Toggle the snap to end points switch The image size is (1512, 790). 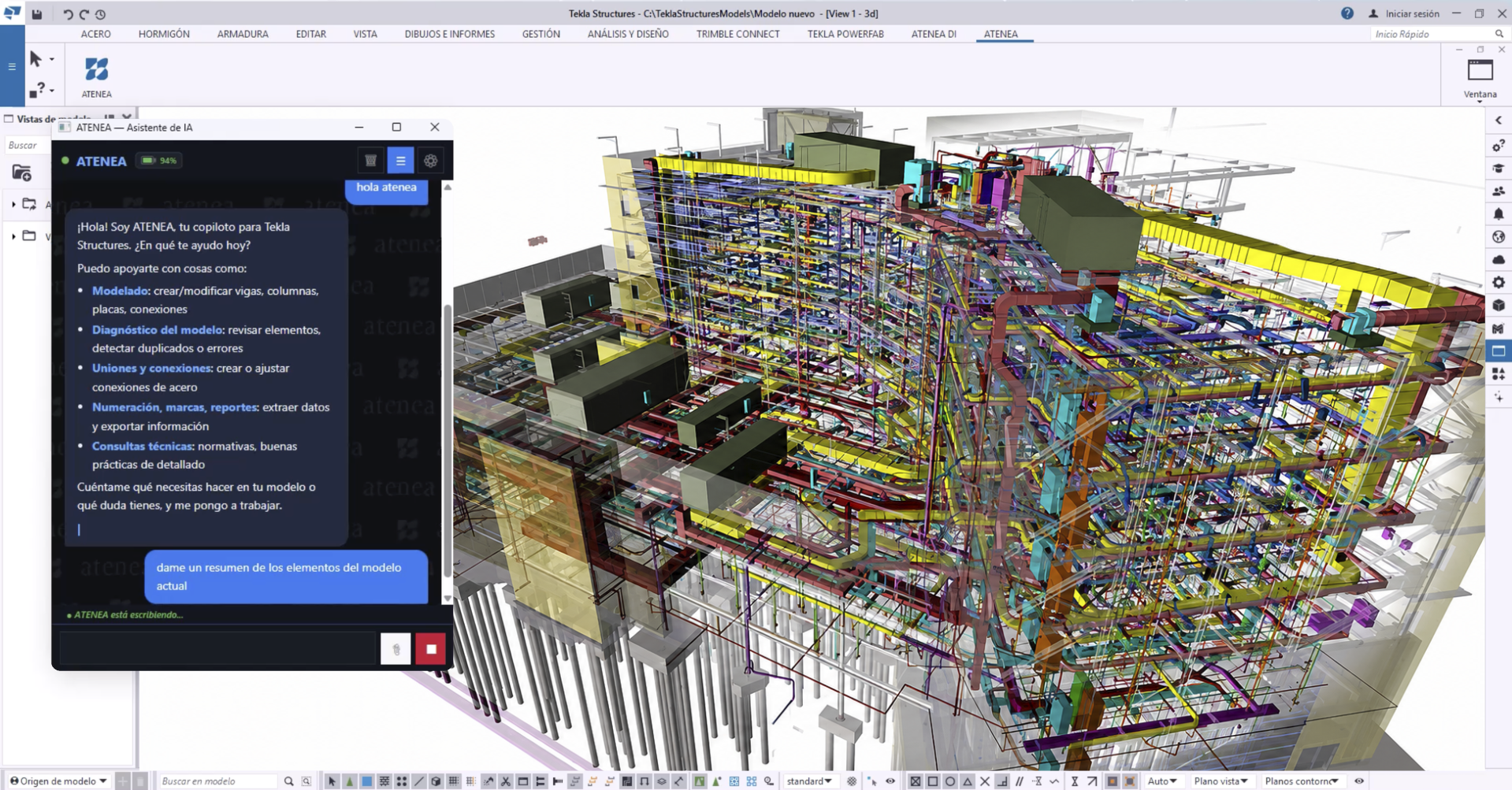pyautogui.click(x=932, y=781)
